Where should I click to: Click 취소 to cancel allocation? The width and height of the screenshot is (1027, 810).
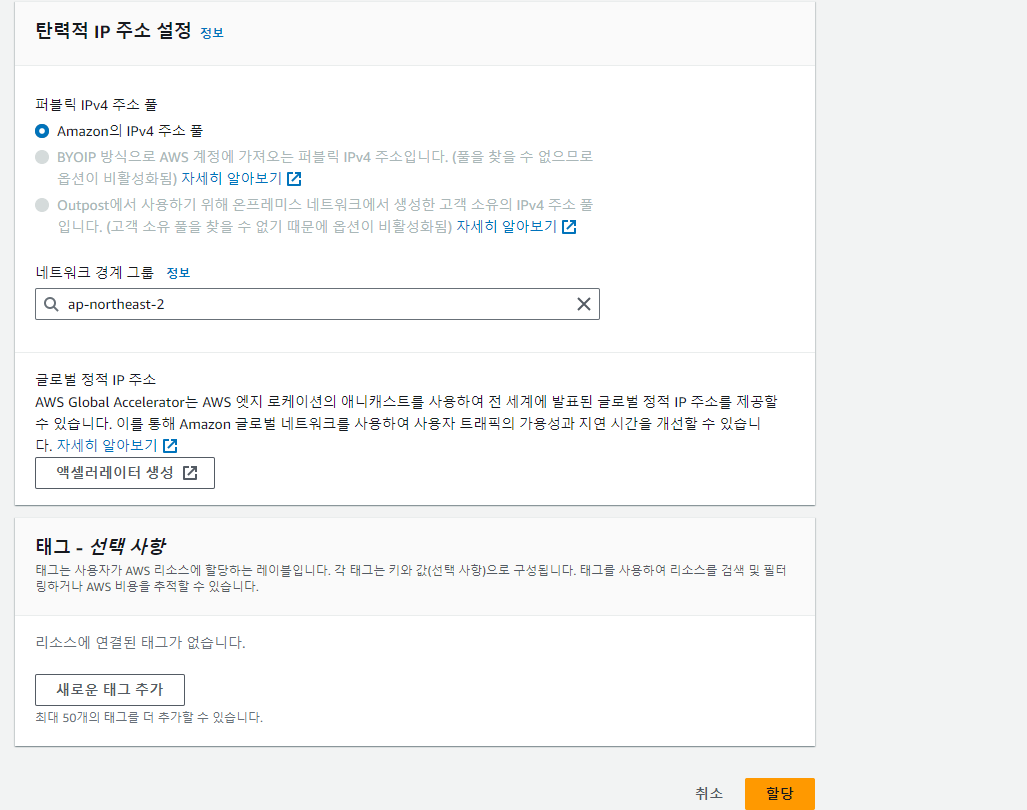pyautogui.click(x=709, y=794)
